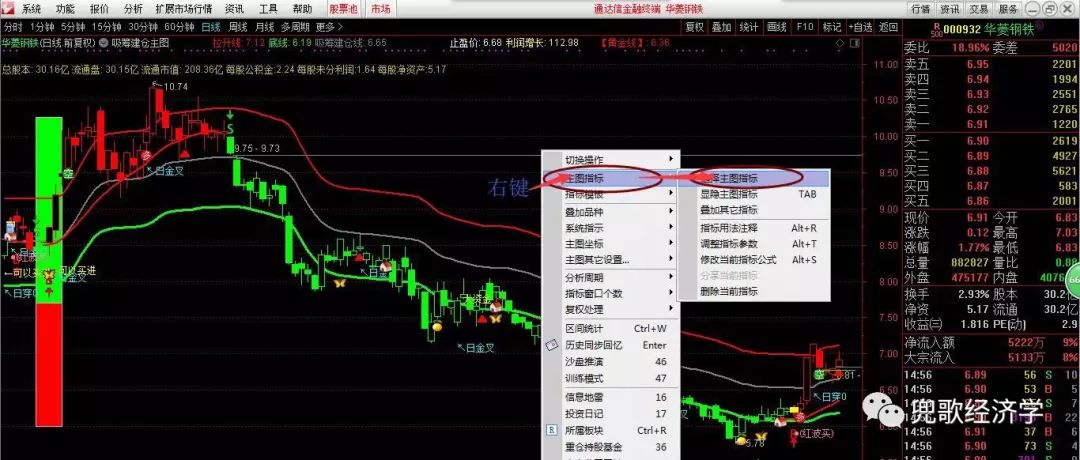
Task: Switch to 30分钟 period
Action: click(143, 27)
